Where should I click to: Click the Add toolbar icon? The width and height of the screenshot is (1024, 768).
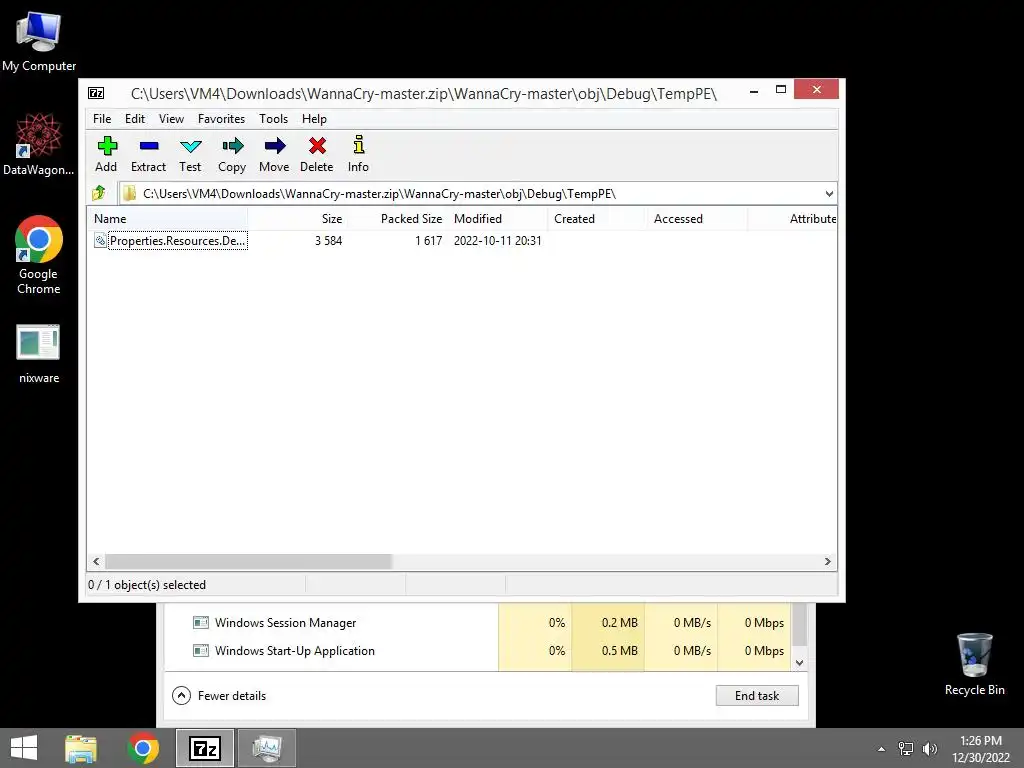106,153
